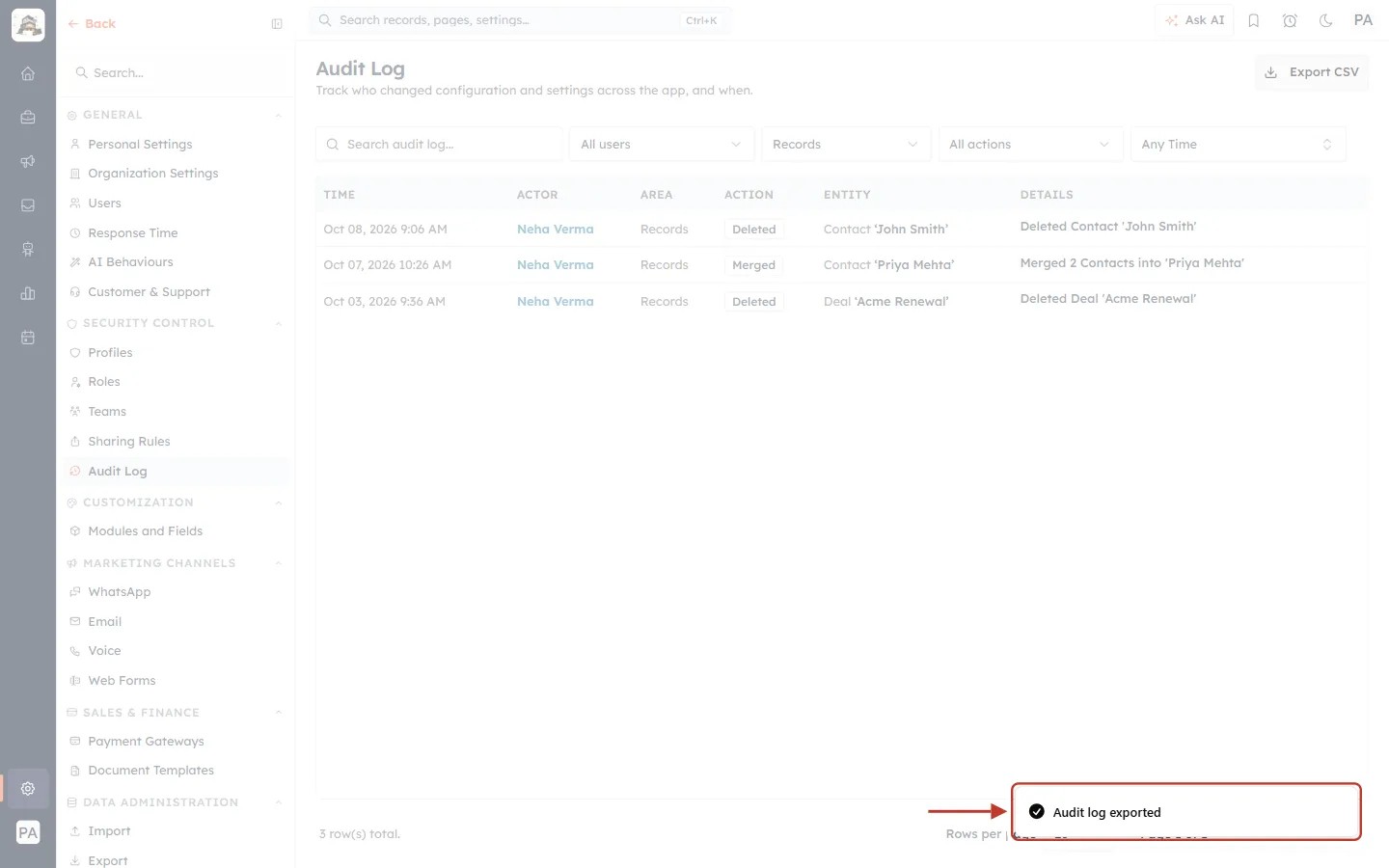The width and height of the screenshot is (1389, 868).
Task: Click the Export CSV button
Action: (x=1312, y=72)
